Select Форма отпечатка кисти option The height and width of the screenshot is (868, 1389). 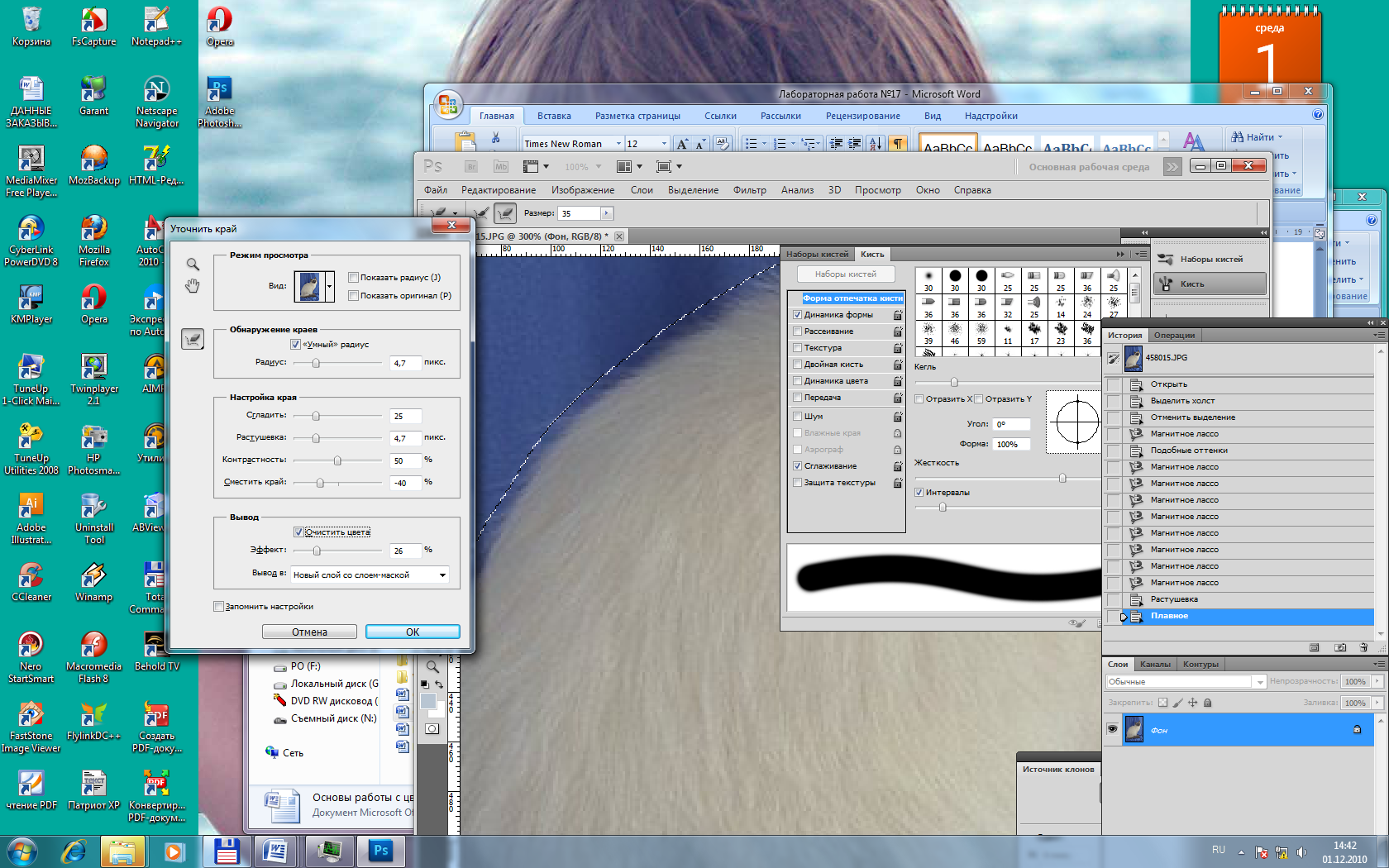(852, 298)
